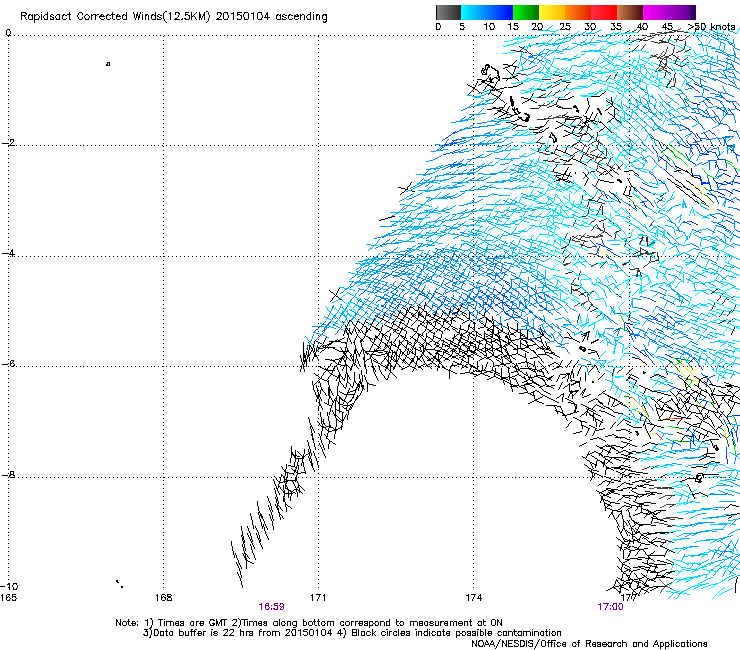This screenshot has width=740, height=650.
Task: Click the green 15-20 knots legend segment
Action: click(x=526, y=12)
